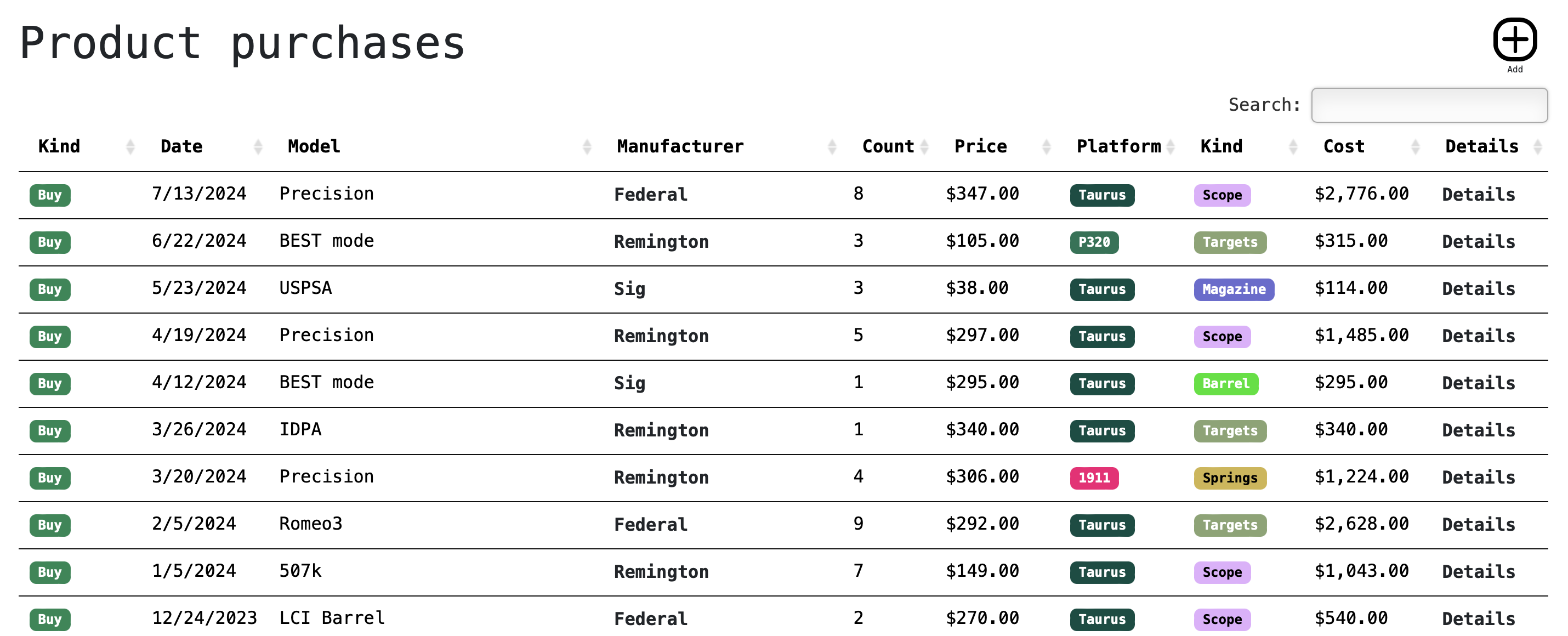Sort by Model column arrows

pyautogui.click(x=587, y=147)
